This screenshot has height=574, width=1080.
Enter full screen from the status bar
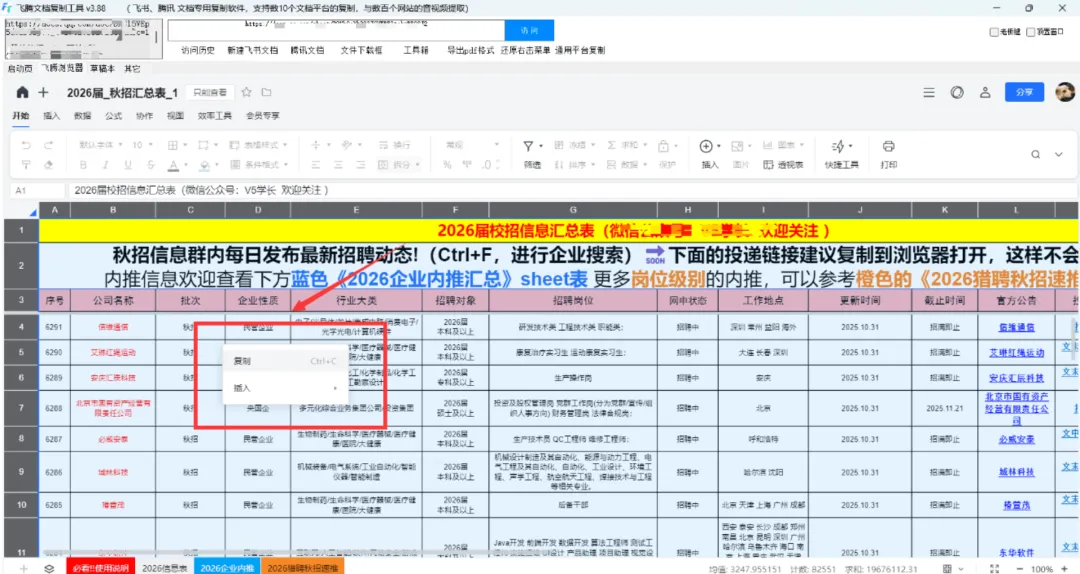click(x=995, y=568)
